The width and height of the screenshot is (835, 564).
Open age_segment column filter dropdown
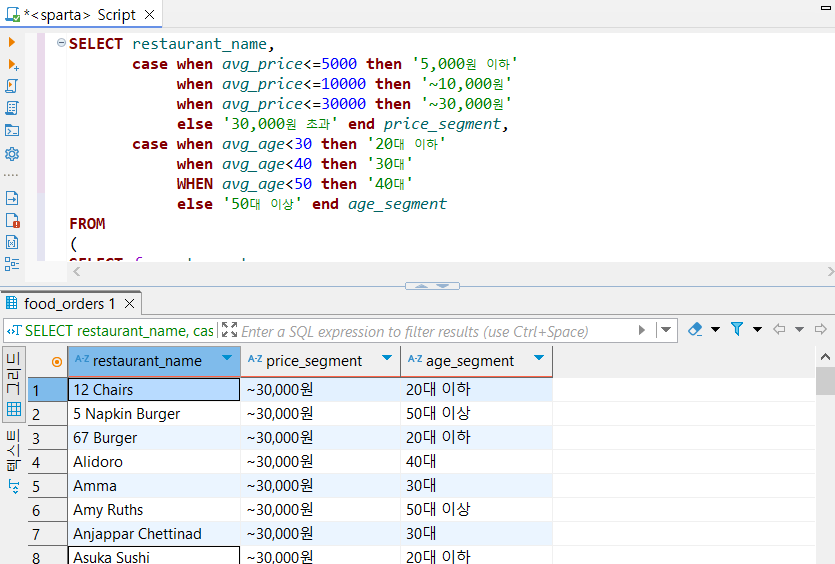539,357
